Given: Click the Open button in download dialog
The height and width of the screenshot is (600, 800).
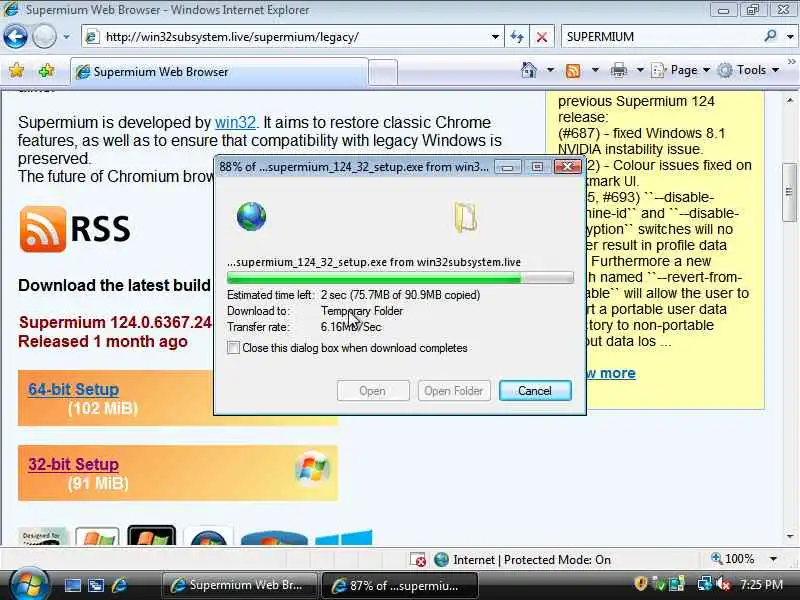Looking at the screenshot, I should tap(373, 391).
